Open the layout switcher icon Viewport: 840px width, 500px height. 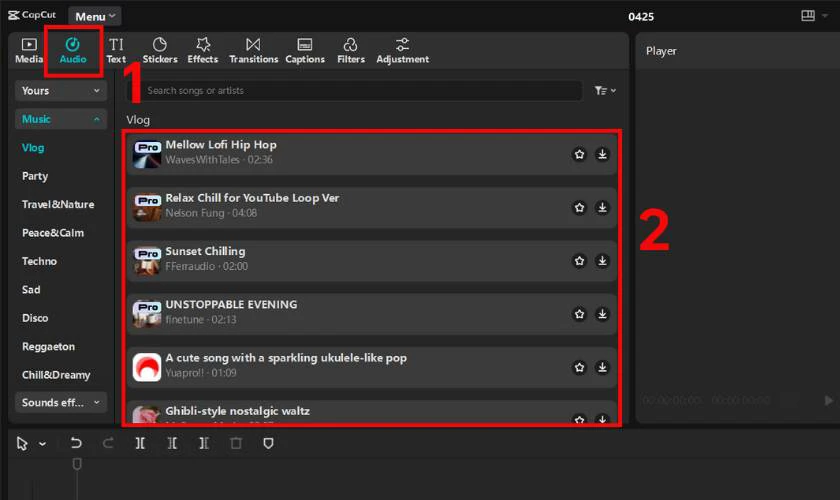point(808,16)
